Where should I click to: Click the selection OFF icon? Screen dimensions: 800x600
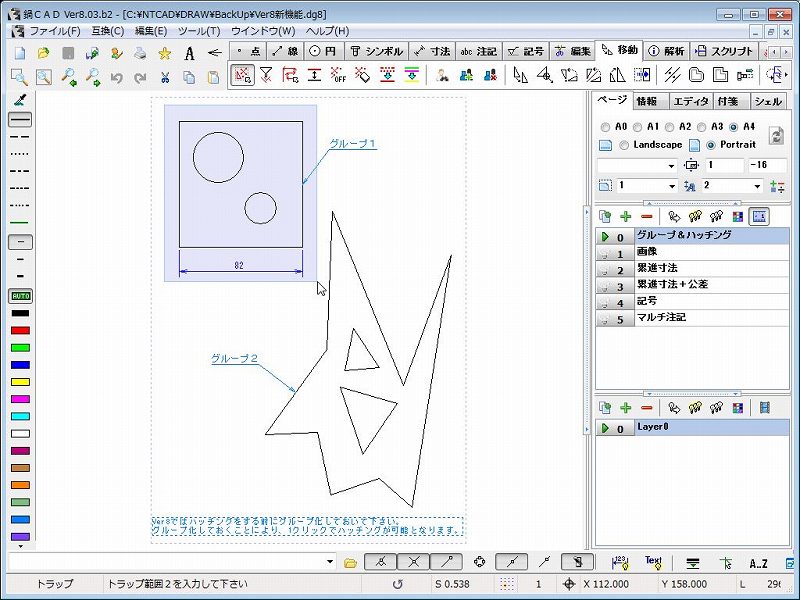tap(338, 76)
